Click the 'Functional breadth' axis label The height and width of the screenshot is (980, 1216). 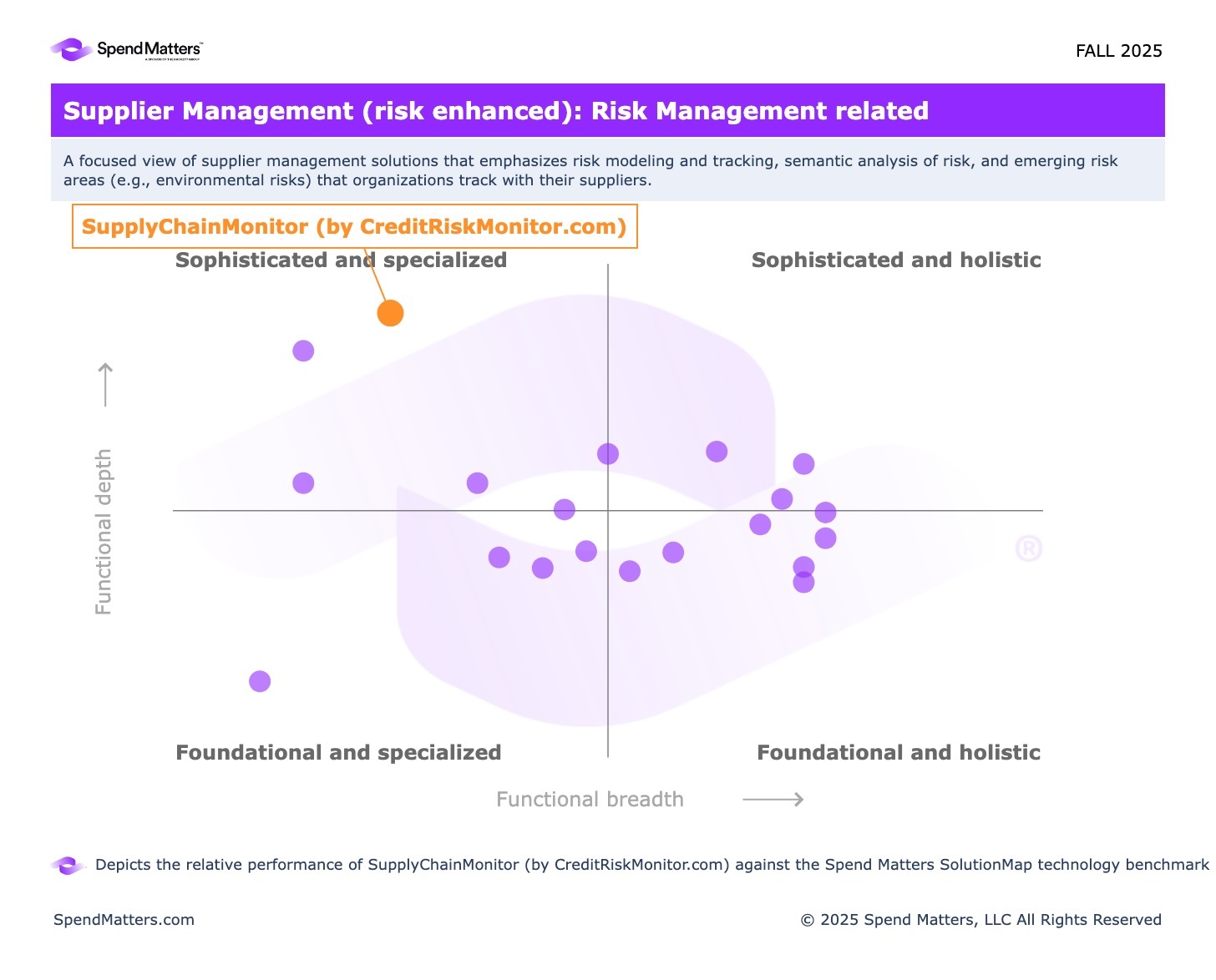(590, 799)
